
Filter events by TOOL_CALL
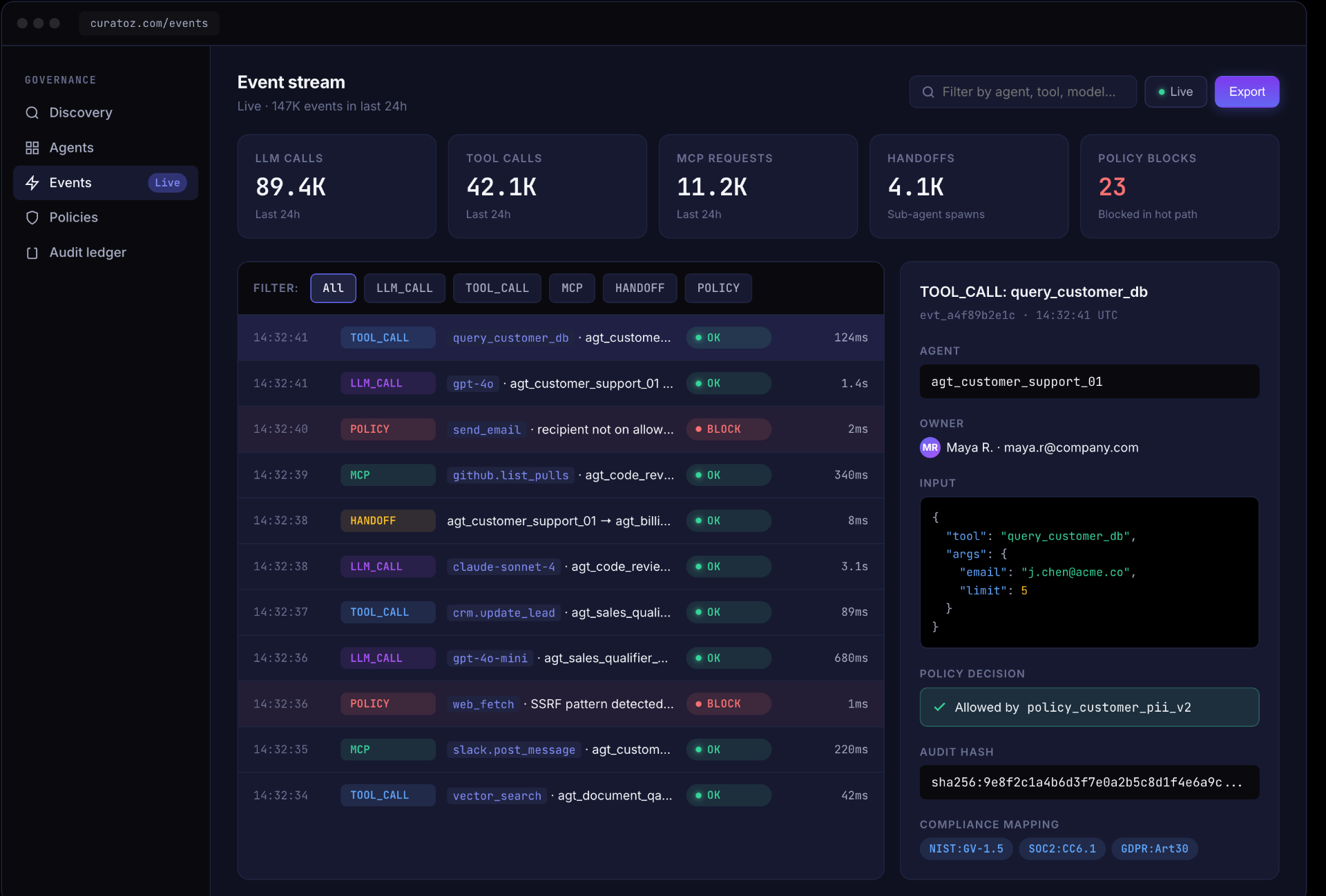497,288
